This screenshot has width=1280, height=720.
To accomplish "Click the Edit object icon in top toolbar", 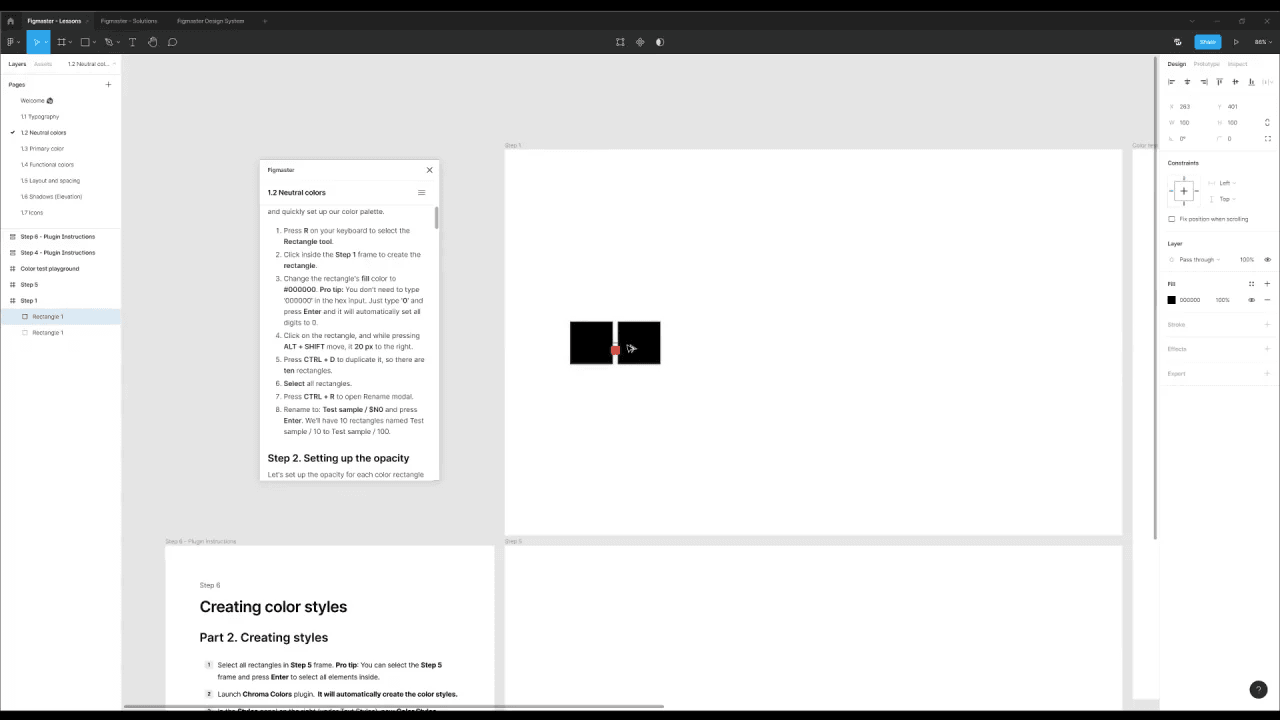I will tap(620, 42).
